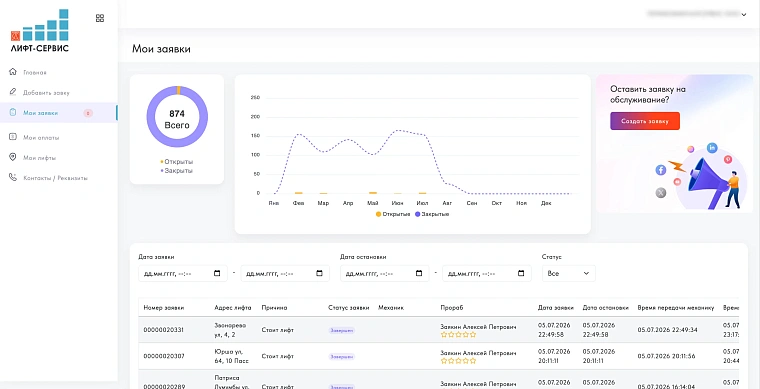Viewport: 760px width, 389px height.
Task: Click the ЛИФТ-СЕРВИС logo
Action: click(x=40, y=31)
